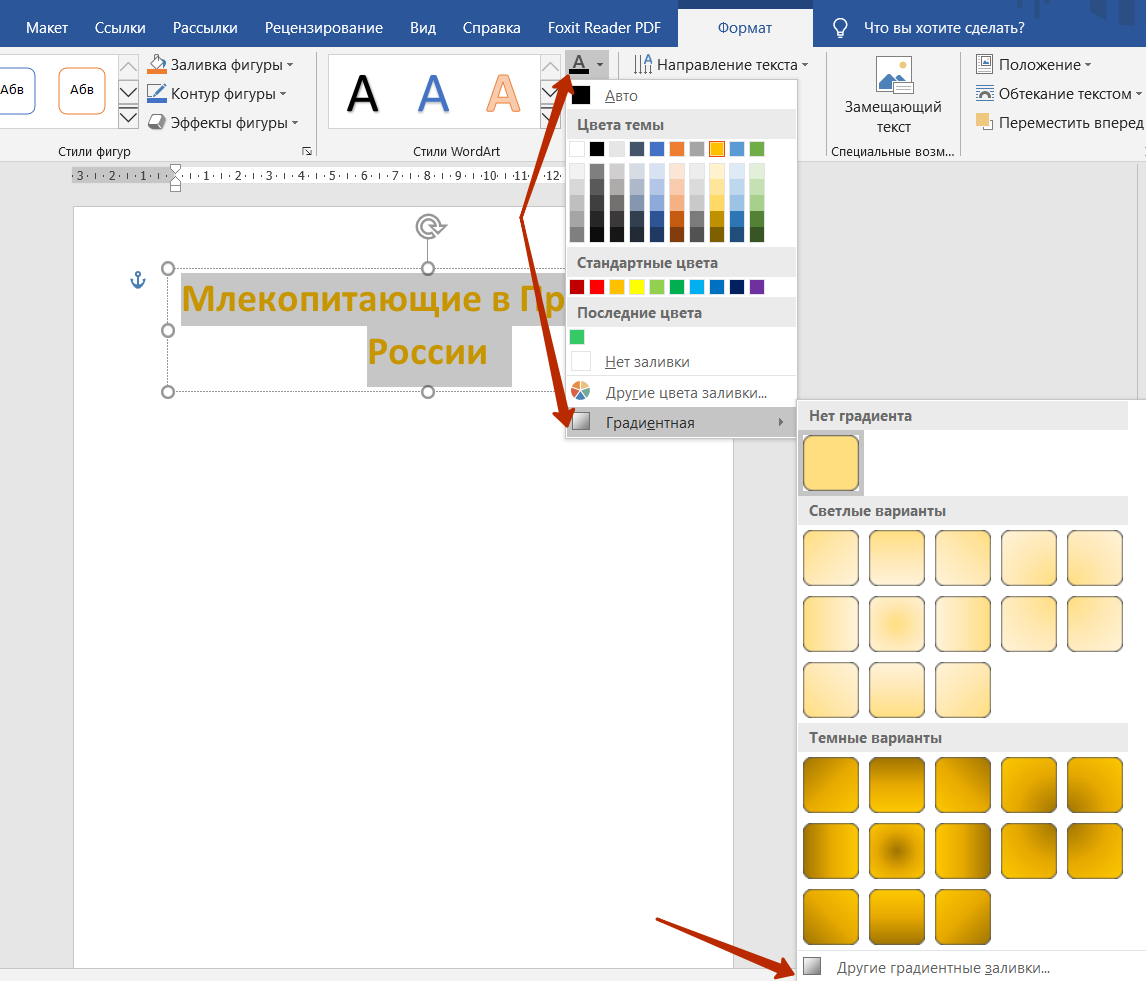Pick the recent green color swatch
The height and width of the screenshot is (981, 1146).
pyautogui.click(x=577, y=337)
